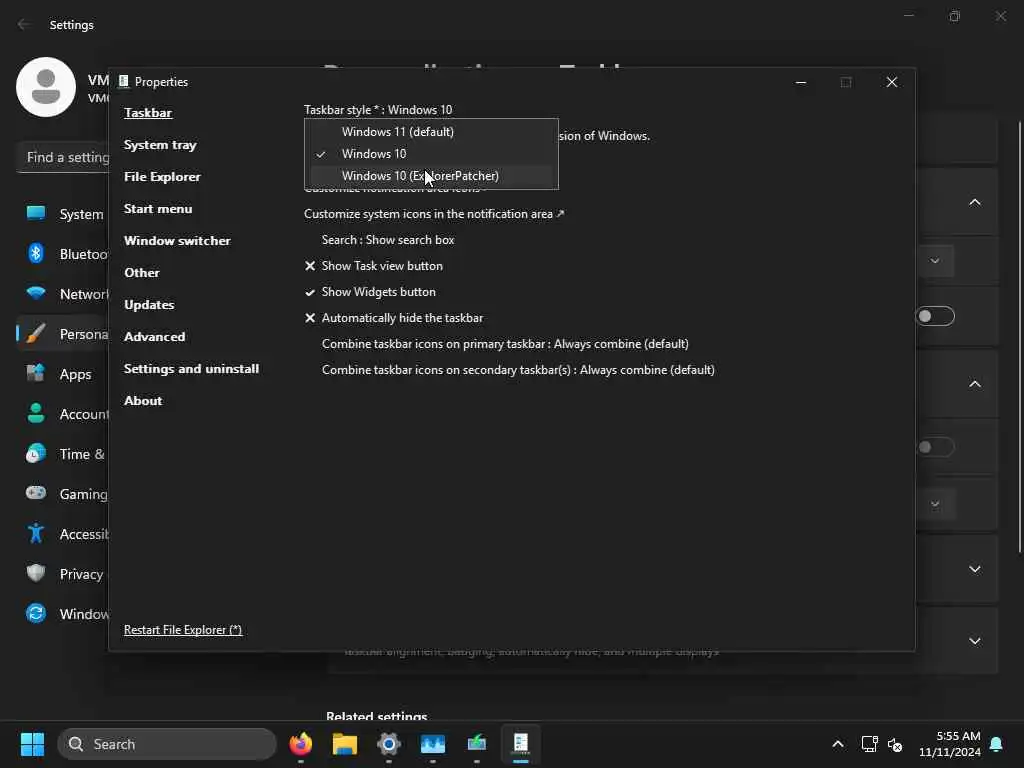Click Settings window vertical scrollbar
The image size is (1024, 768).
coord(1020,336)
